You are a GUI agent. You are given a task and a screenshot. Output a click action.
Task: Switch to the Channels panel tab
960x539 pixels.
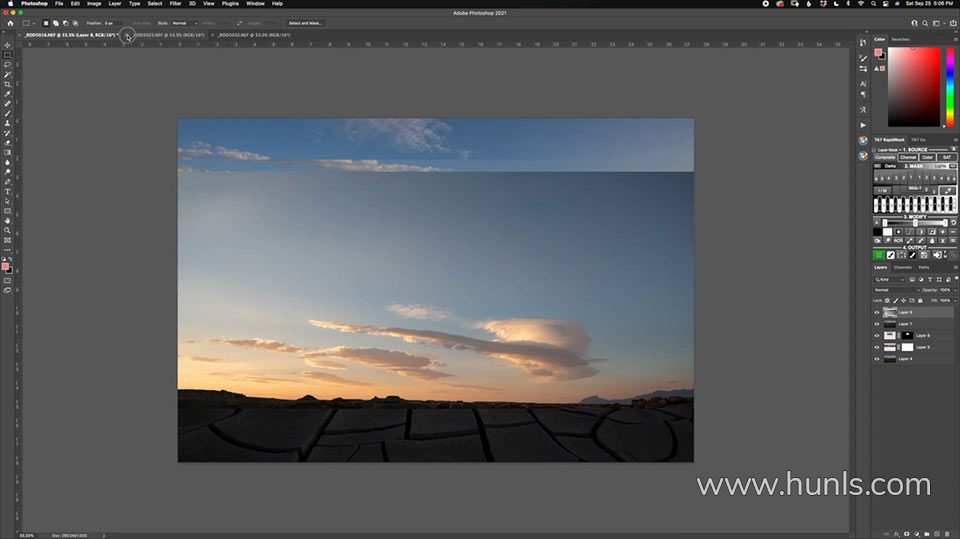tap(902, 267)
